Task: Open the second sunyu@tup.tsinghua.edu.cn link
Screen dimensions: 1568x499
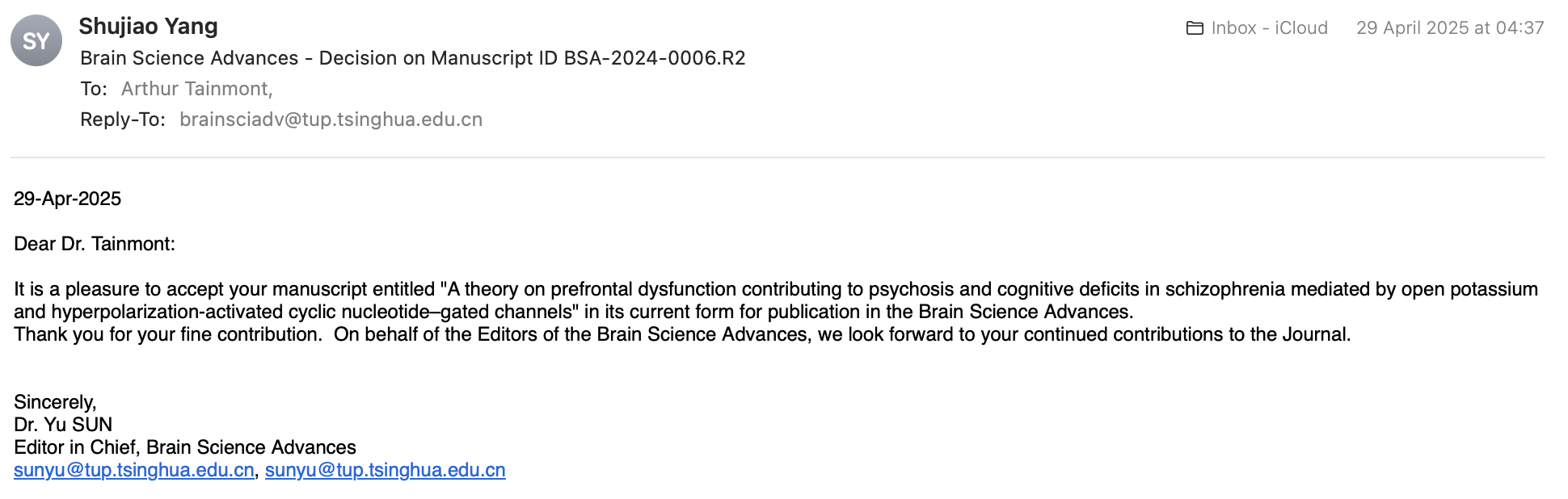Action: pos(386,470)
